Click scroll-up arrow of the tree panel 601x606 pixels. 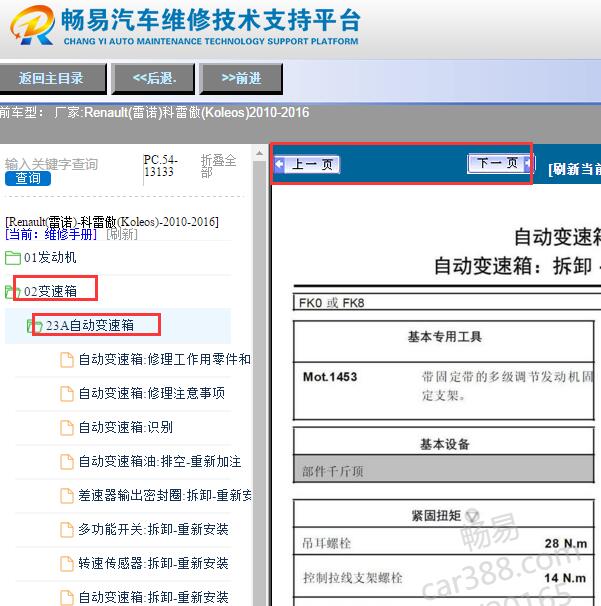[259, 153]
